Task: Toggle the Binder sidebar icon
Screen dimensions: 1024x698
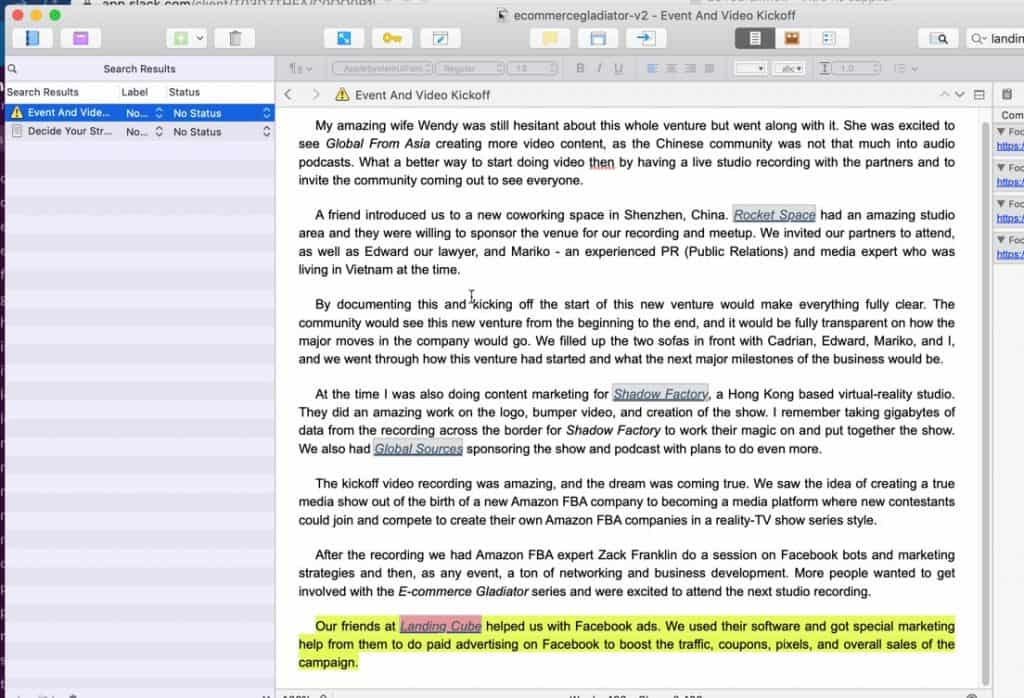Action: (x=31, y=39)
